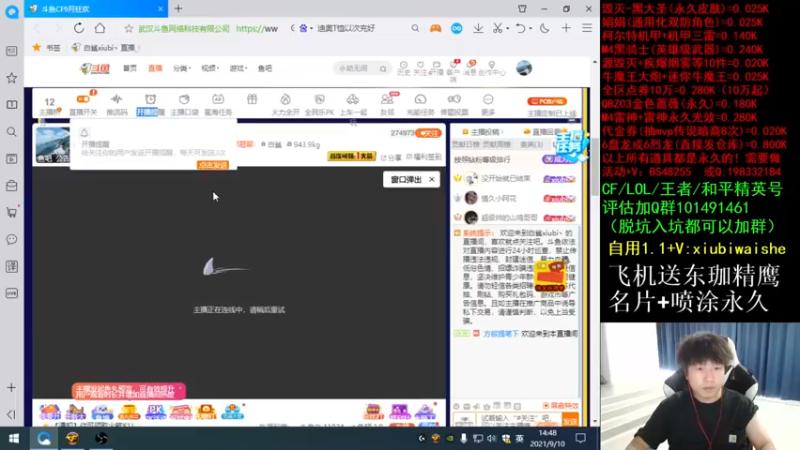800x450 pixels.
Task: Expand the 视频 video dropdown
Action: tap(210, 68)
